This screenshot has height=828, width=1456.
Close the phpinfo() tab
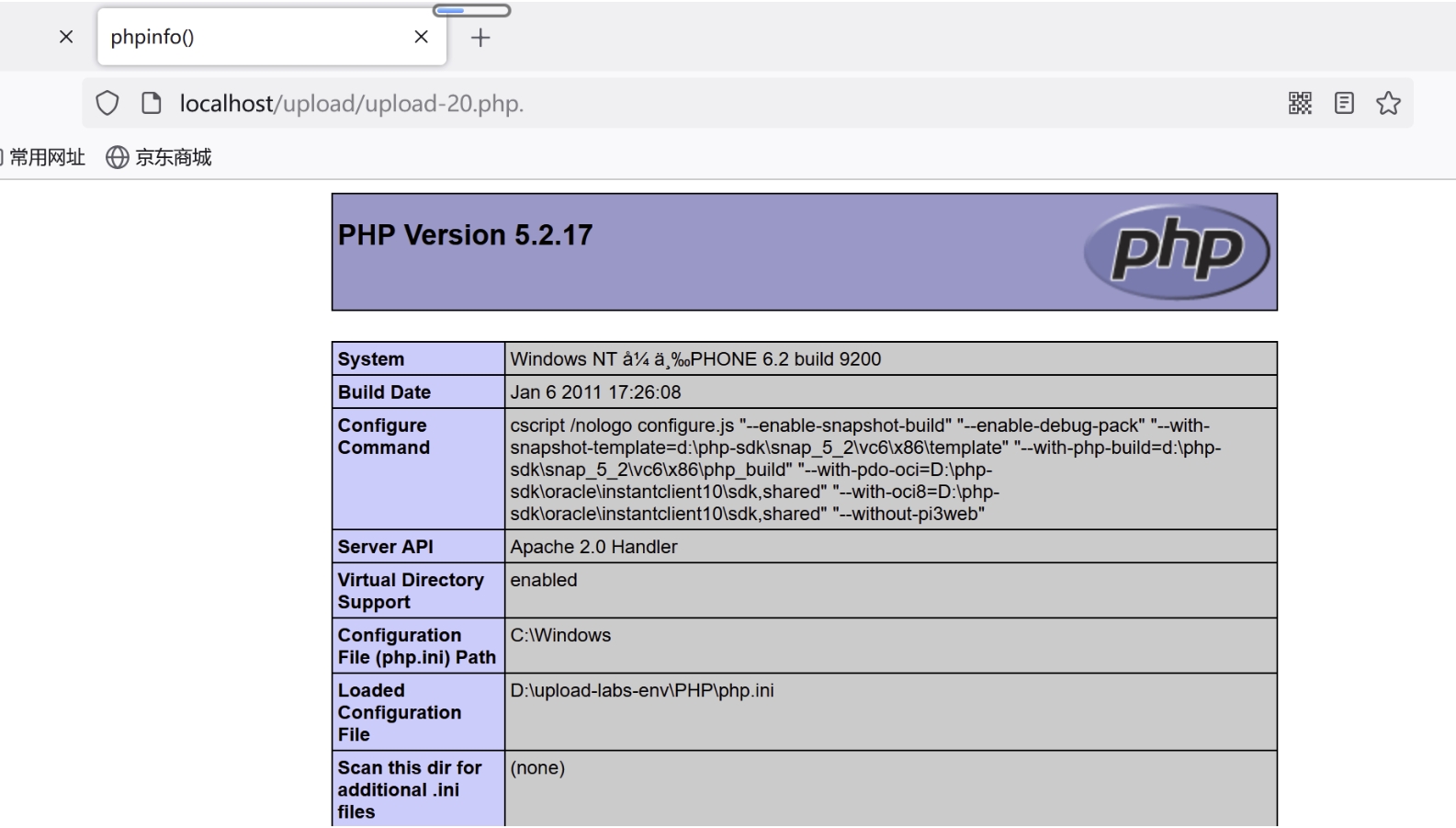422,37
